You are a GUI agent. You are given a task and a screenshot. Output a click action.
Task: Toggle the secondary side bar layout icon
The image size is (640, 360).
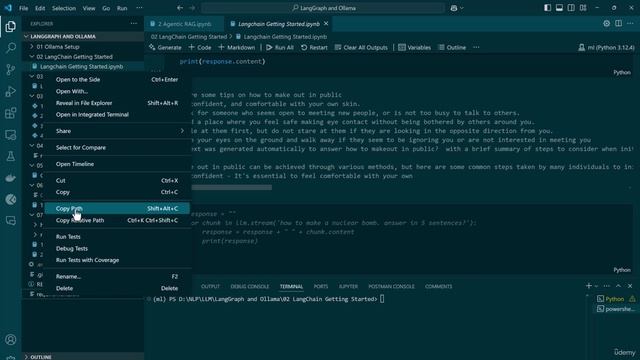tap(571, 8)
